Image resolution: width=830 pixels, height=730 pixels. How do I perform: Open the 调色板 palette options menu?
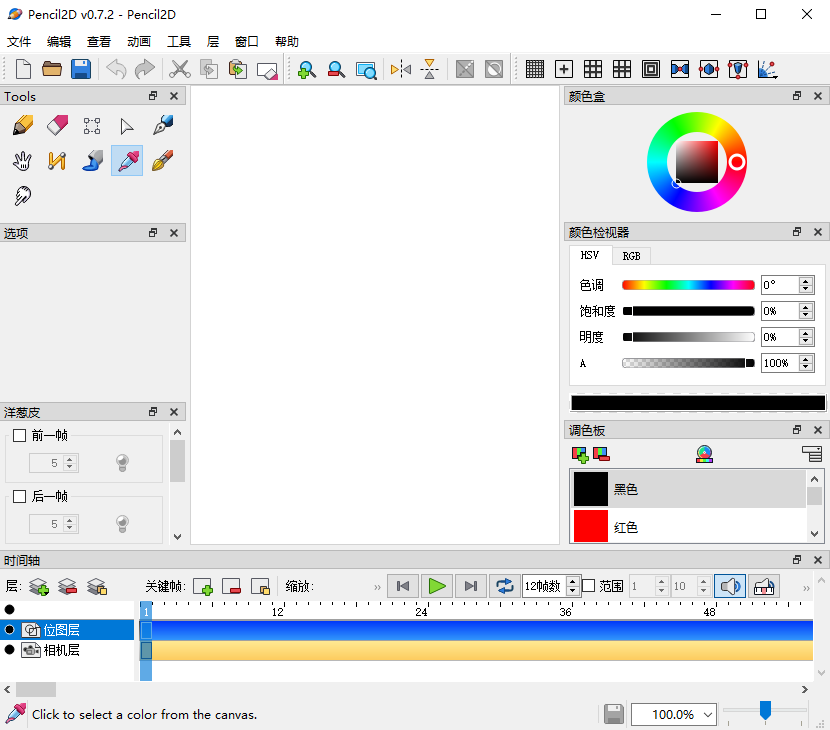pos(812,454)
